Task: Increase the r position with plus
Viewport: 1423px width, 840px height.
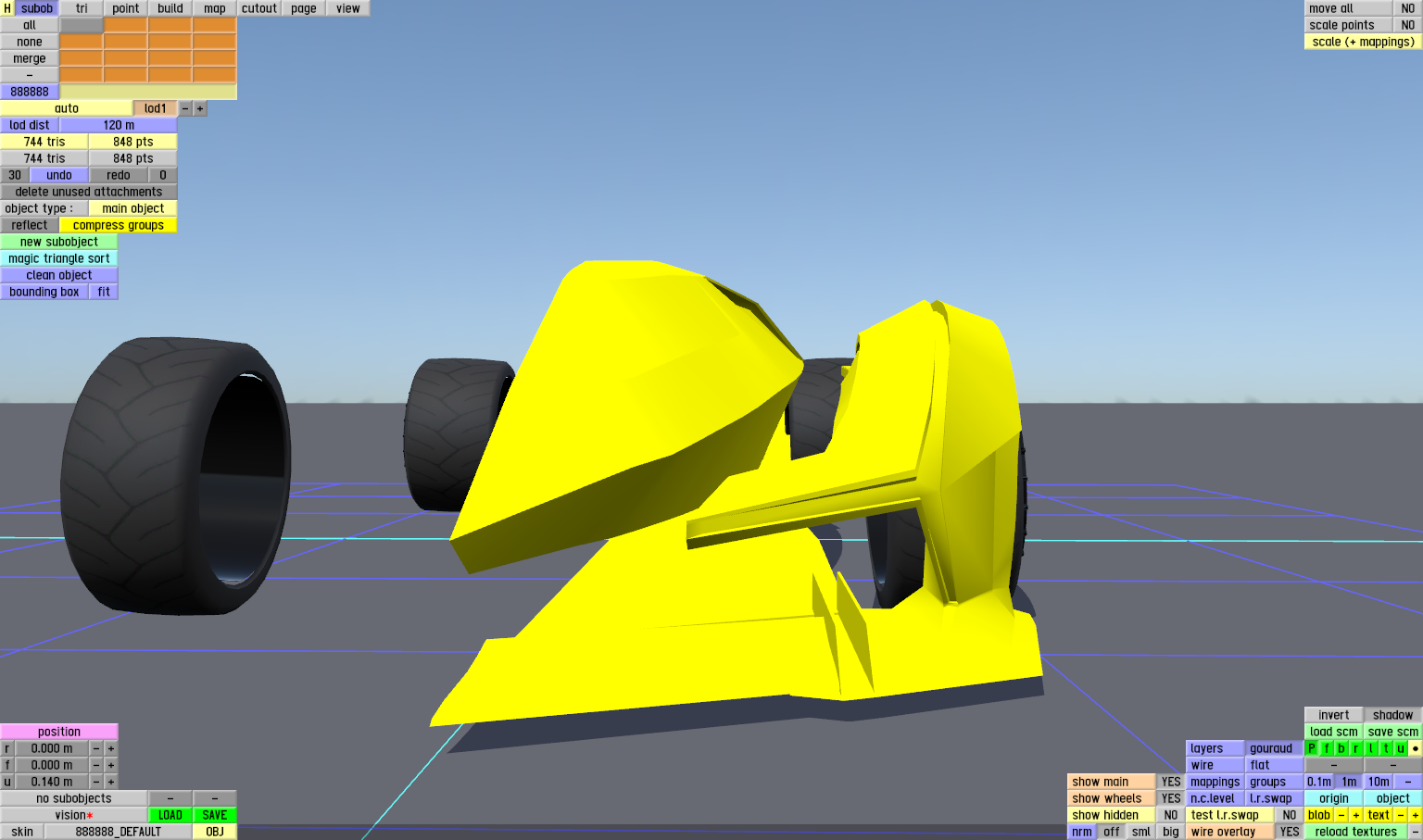Action: coord(111,748)
